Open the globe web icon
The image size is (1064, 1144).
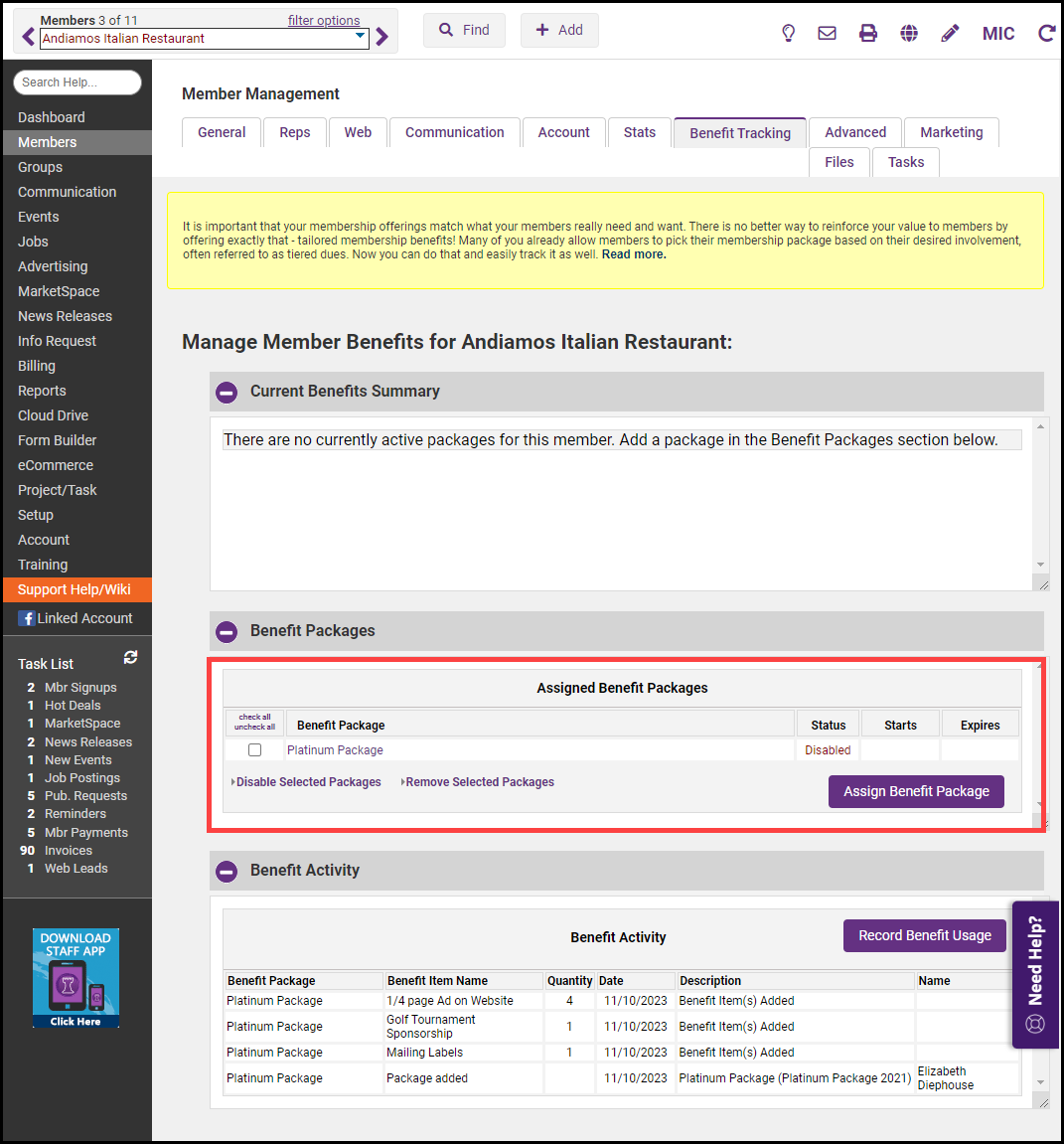pos(909,33)
